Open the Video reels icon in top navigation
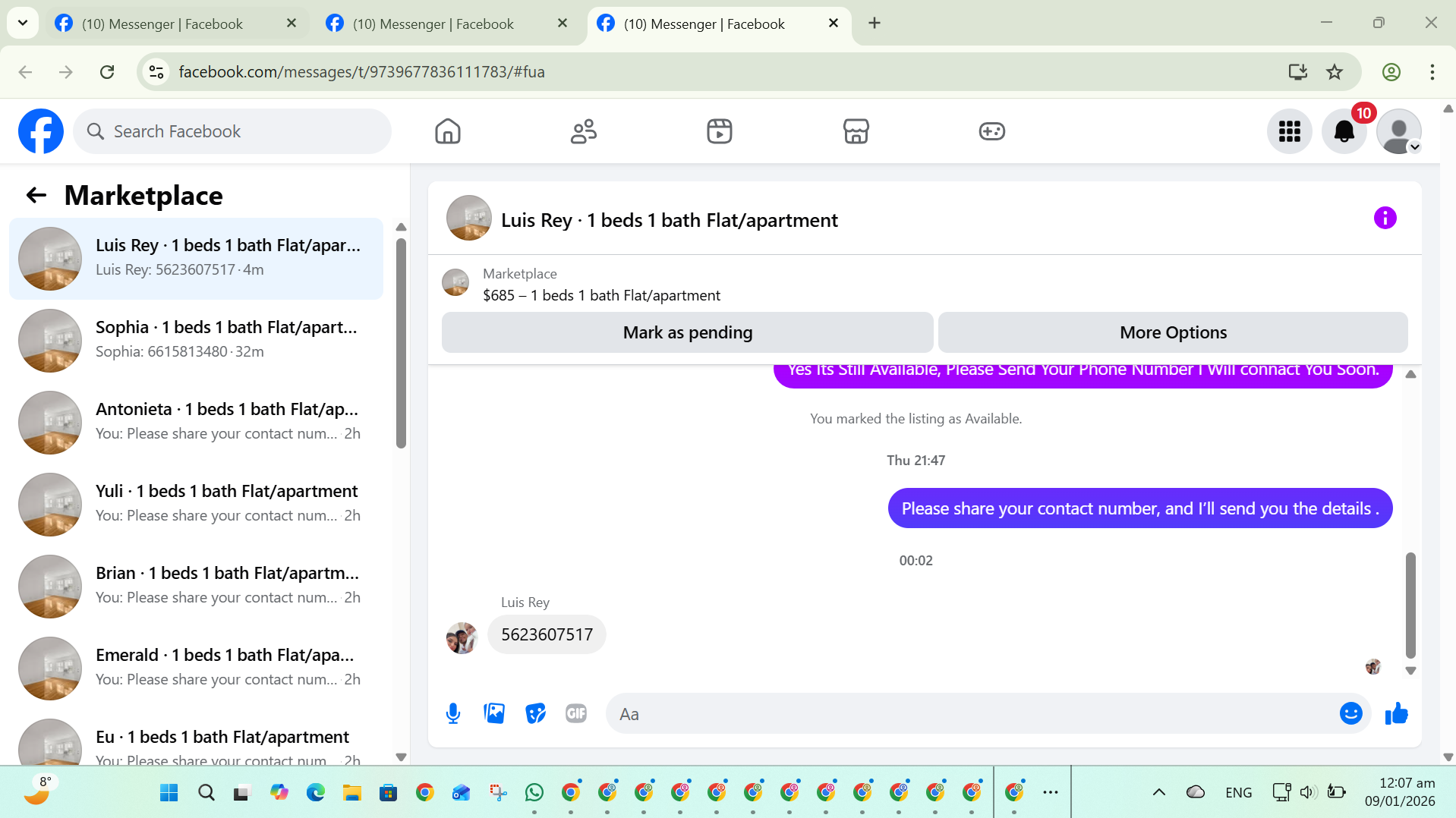 click(720, 131)
